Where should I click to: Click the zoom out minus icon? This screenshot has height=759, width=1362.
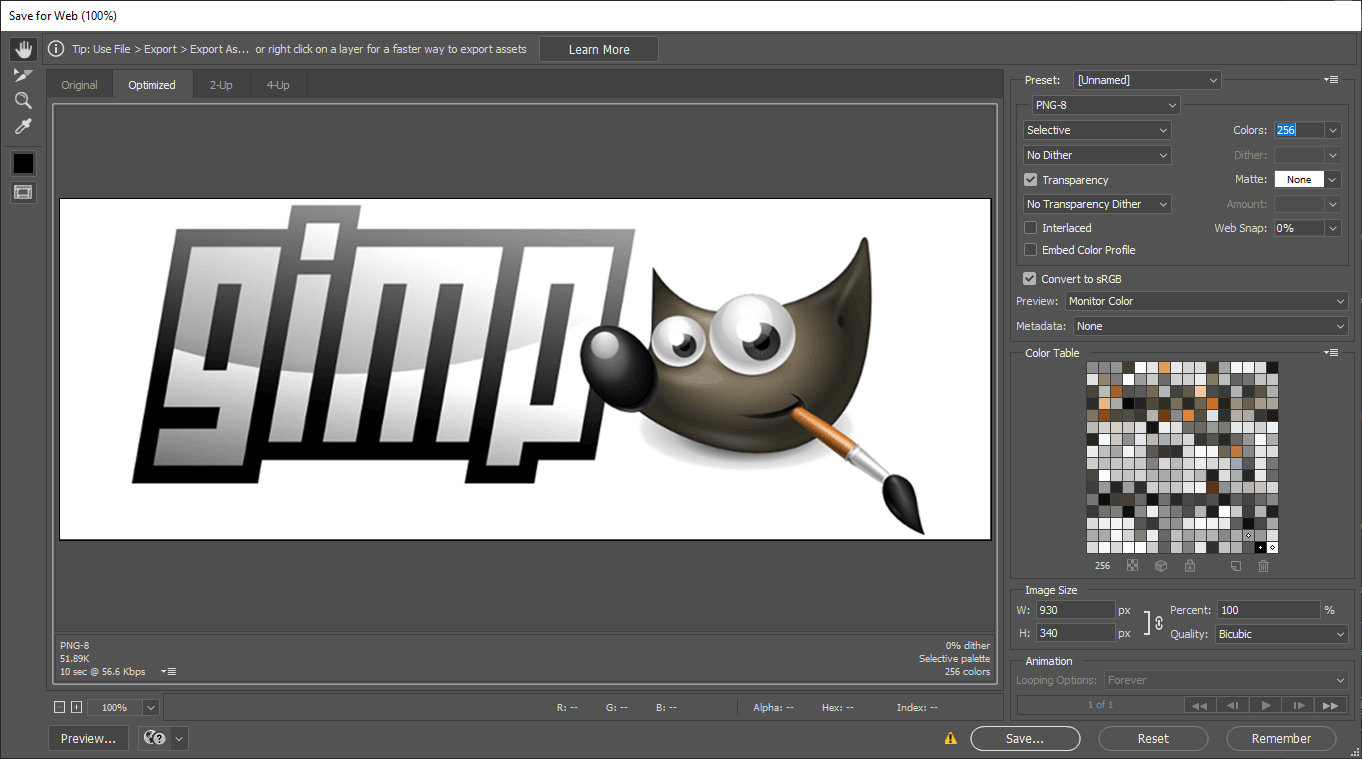point(59,707)
